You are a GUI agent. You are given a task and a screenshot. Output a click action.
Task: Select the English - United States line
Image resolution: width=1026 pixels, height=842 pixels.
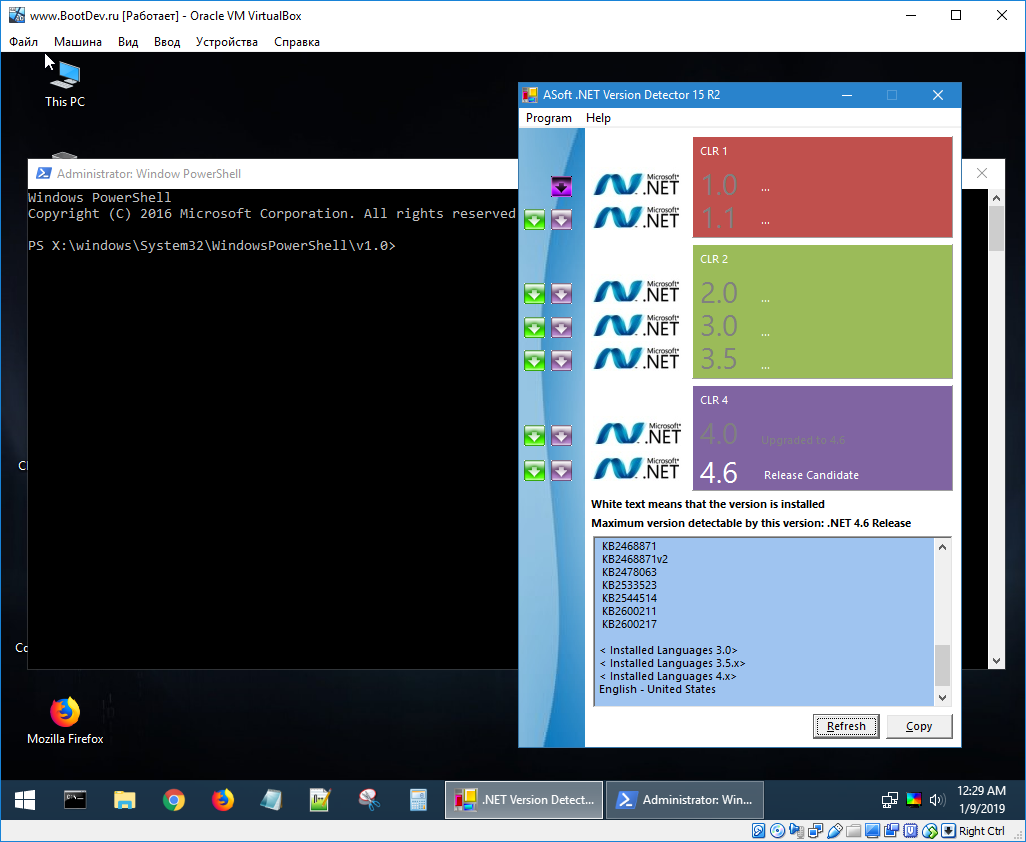pos(657,689)
